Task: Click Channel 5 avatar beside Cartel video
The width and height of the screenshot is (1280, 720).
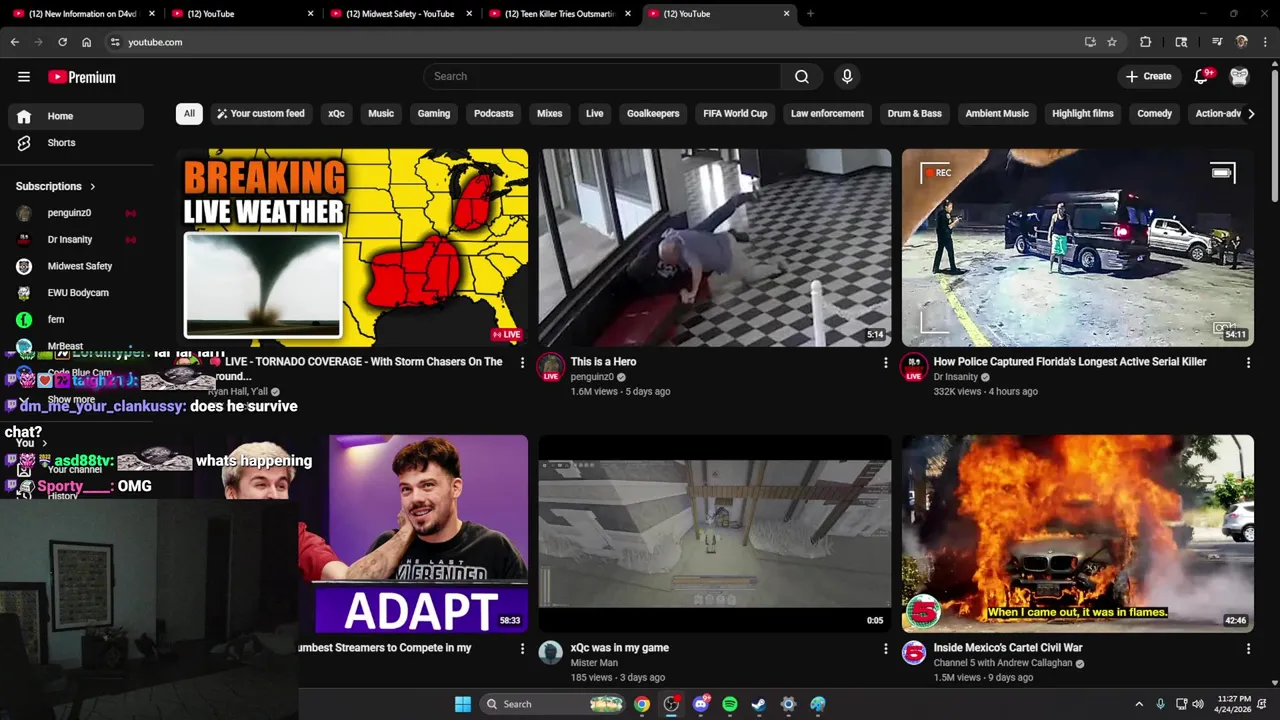Action: (914, 653)
